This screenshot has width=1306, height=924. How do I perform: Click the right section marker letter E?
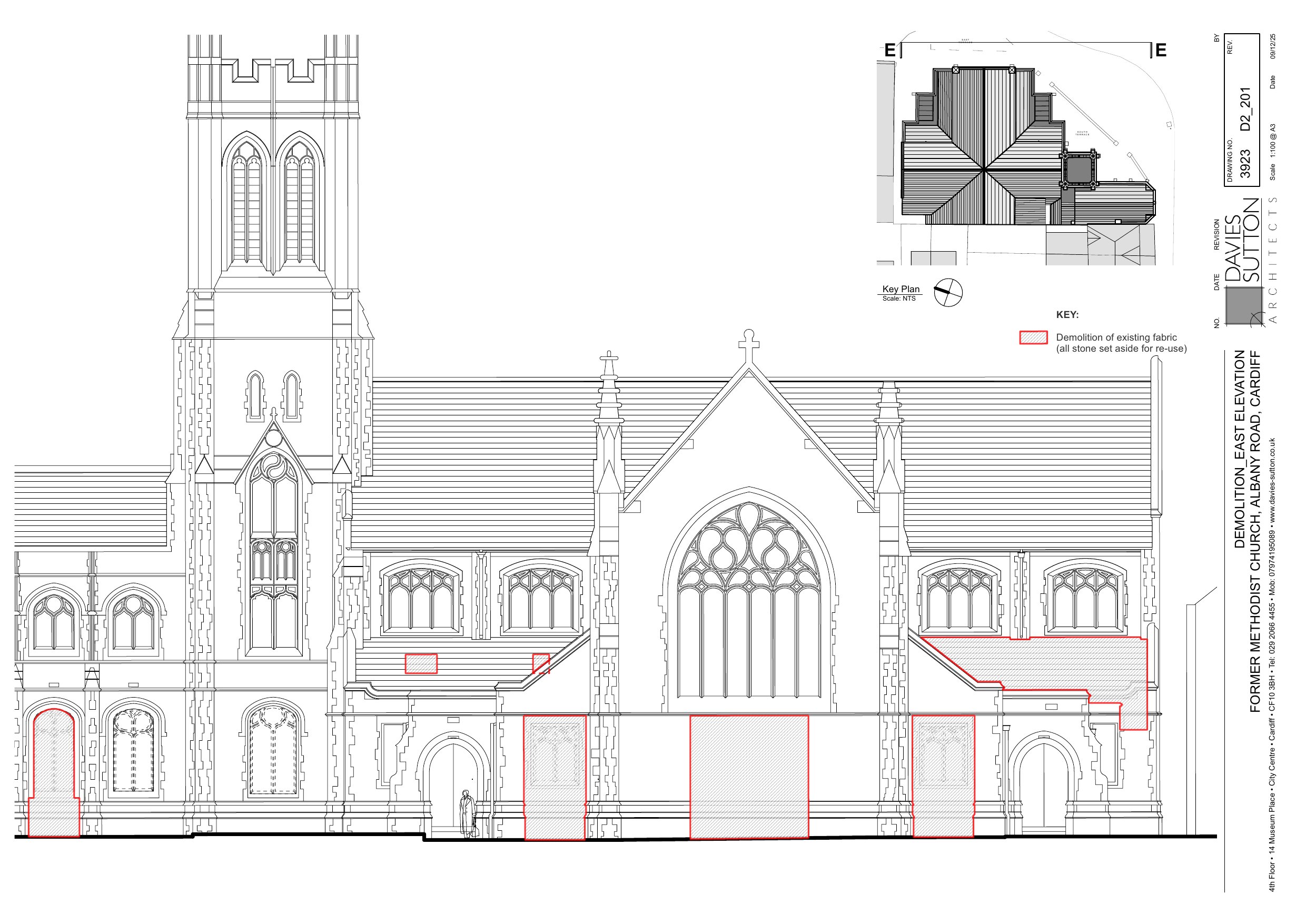click(x=1161, y=51)
